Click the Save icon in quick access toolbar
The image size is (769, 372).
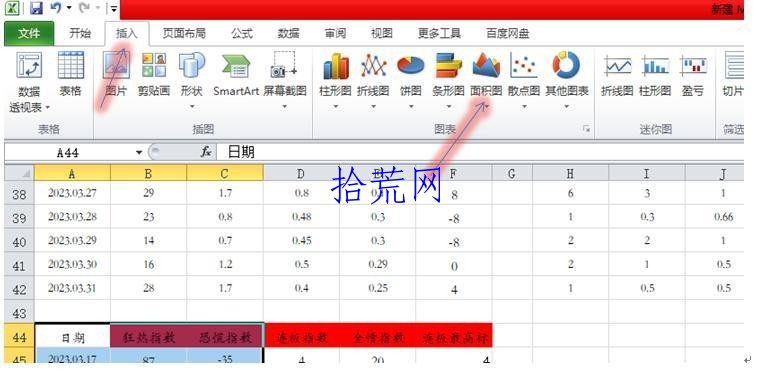pyautogui.click(x=36, y=8)
